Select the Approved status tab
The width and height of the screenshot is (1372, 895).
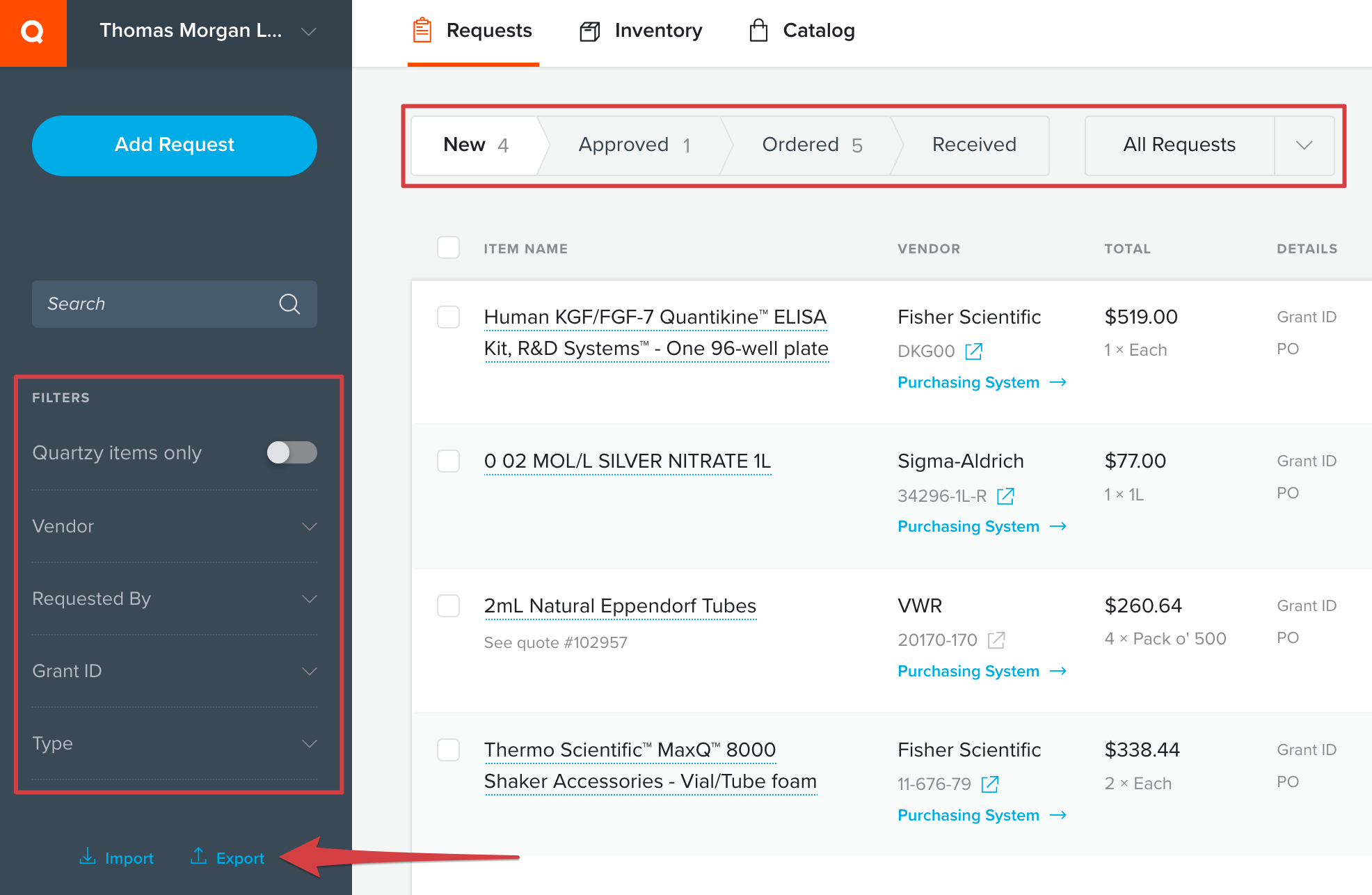635,145
